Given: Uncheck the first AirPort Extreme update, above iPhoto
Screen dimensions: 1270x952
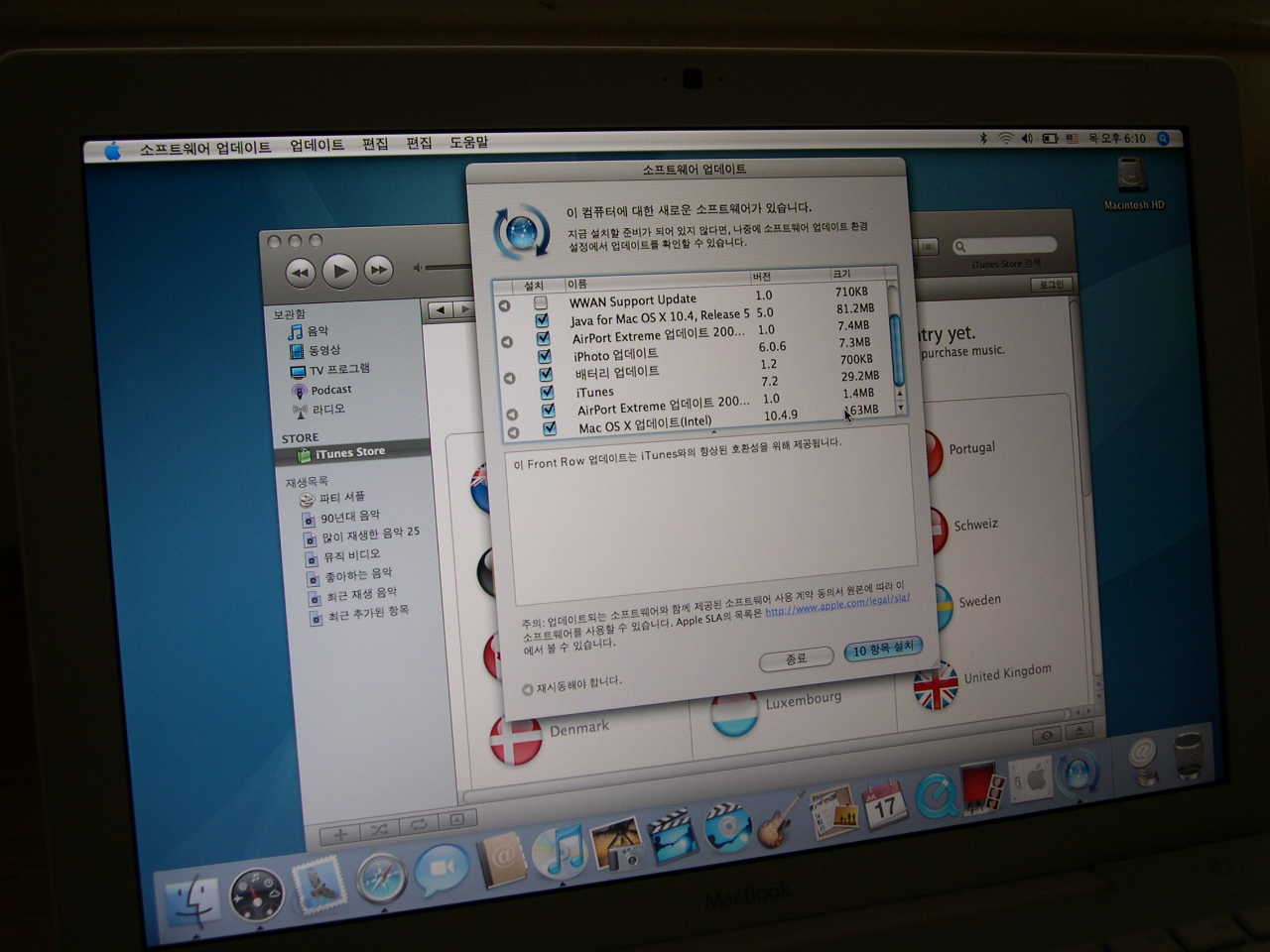Looking at the screenshot, I should coord(543,338).
